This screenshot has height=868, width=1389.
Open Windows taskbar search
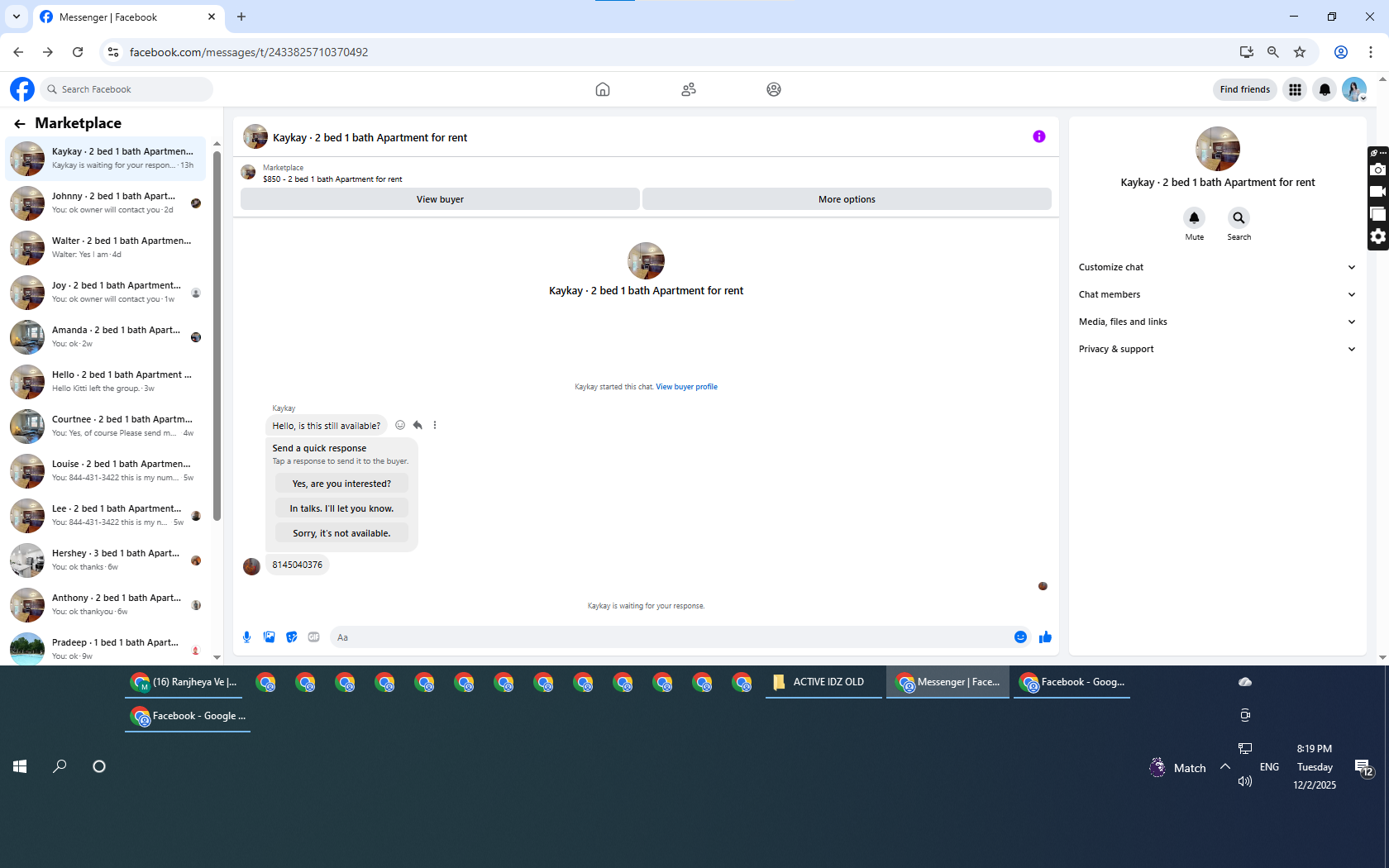(60, 766)
